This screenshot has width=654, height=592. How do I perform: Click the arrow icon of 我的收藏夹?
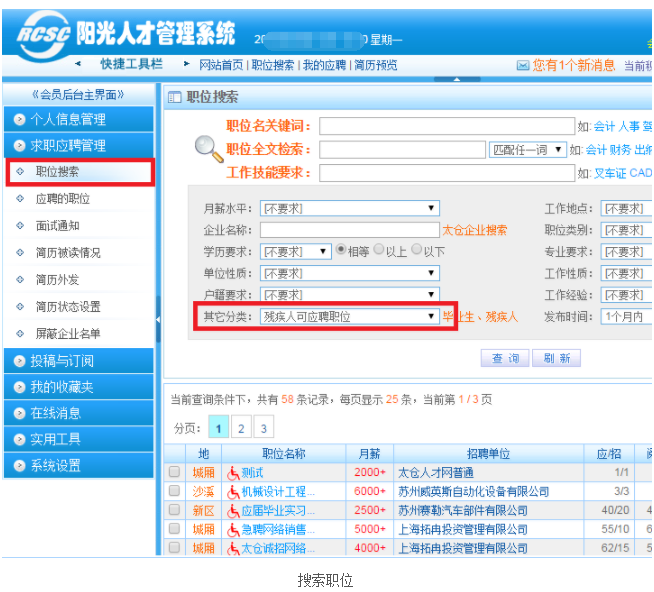(x=19, y=388)
